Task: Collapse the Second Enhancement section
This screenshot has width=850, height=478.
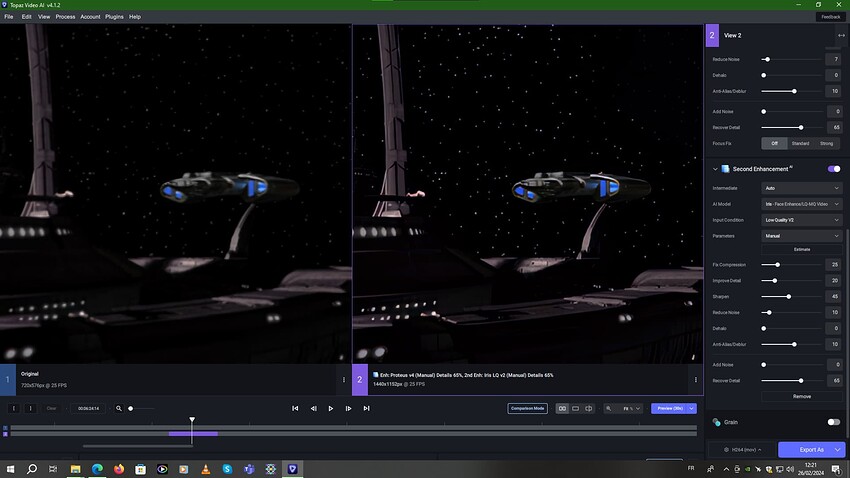Action: (715, 169)
